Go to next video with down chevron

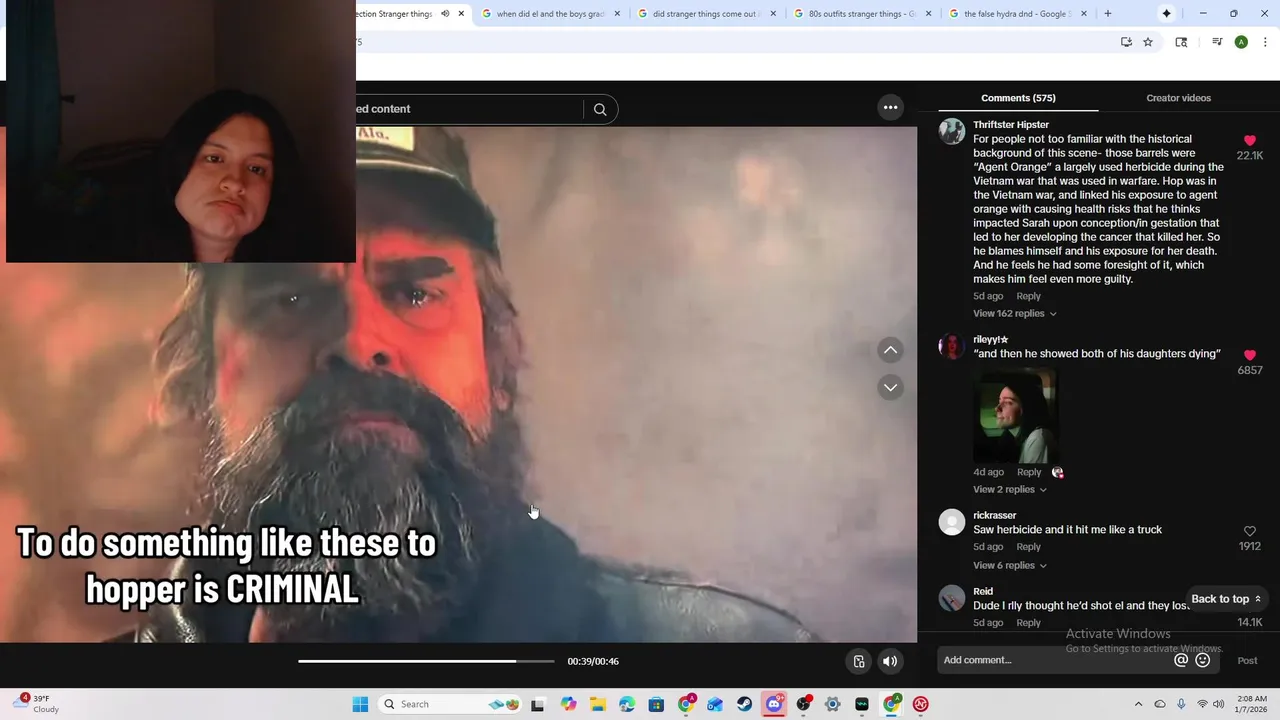(890, 387)
